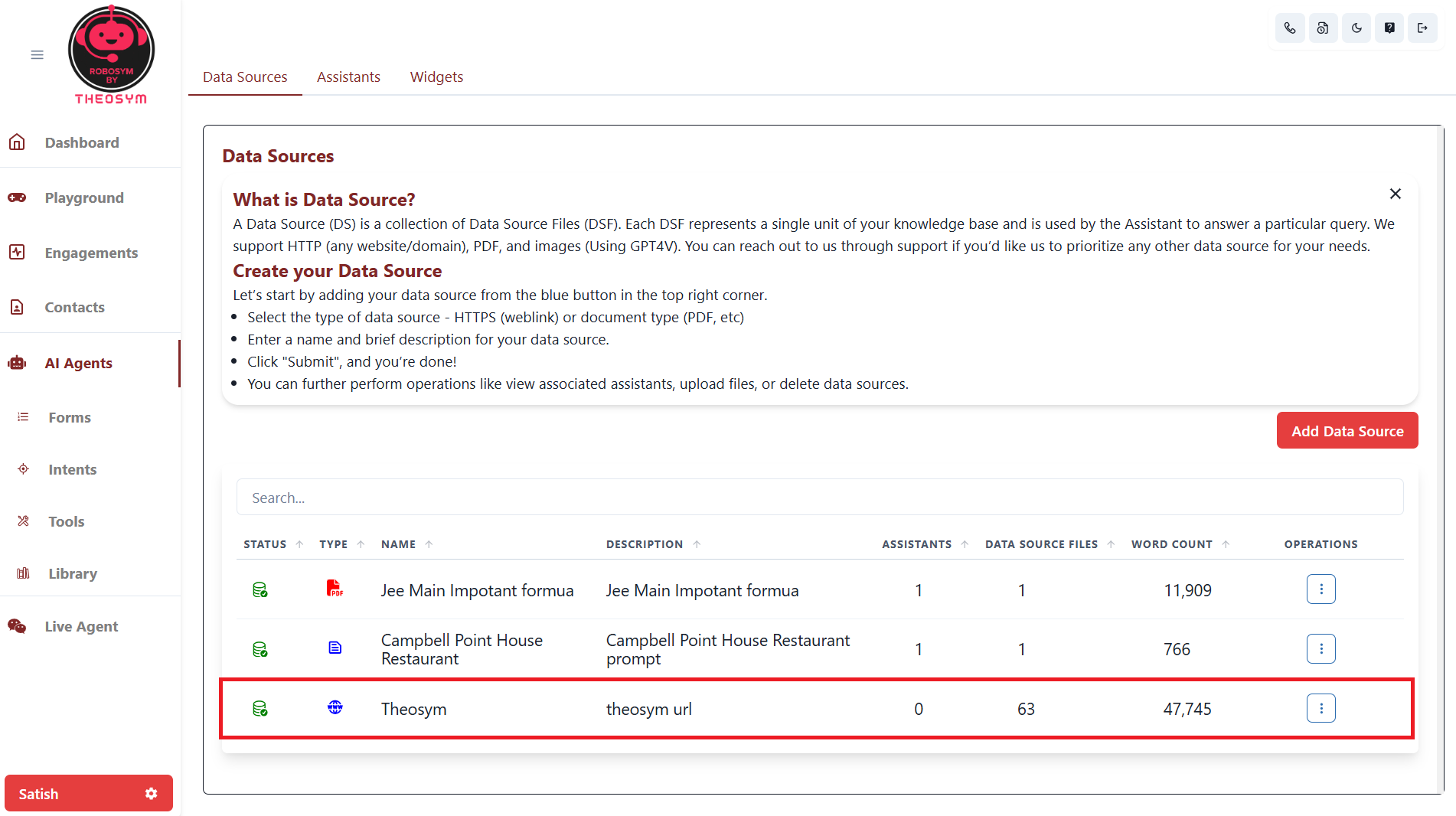The image size is (1456, 816).
Task: Open Playground from sidebar
Action: click(x=84, y=197)
